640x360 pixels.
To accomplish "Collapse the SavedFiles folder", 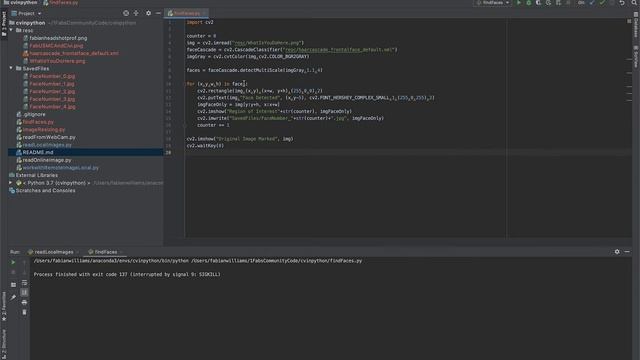I will [x=11, y=68].
